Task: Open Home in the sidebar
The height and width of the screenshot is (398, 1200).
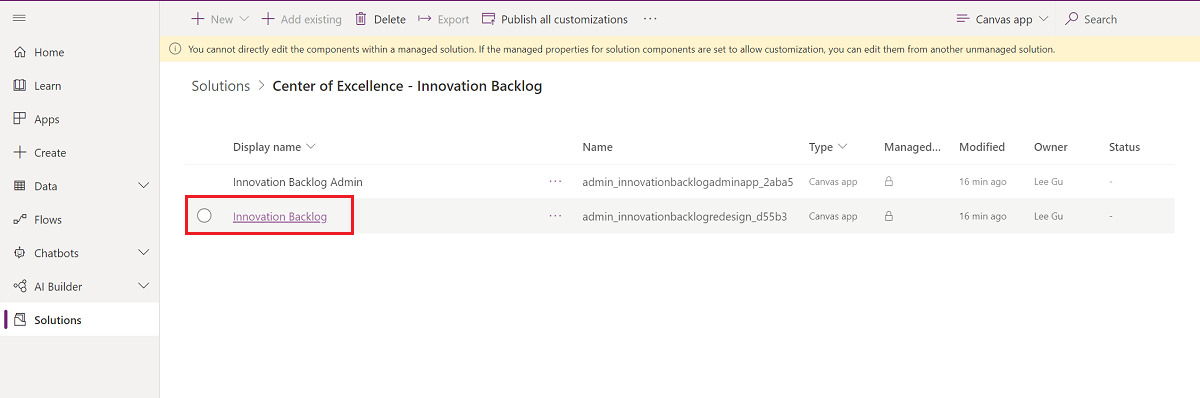Action: (x=49, y=52)
